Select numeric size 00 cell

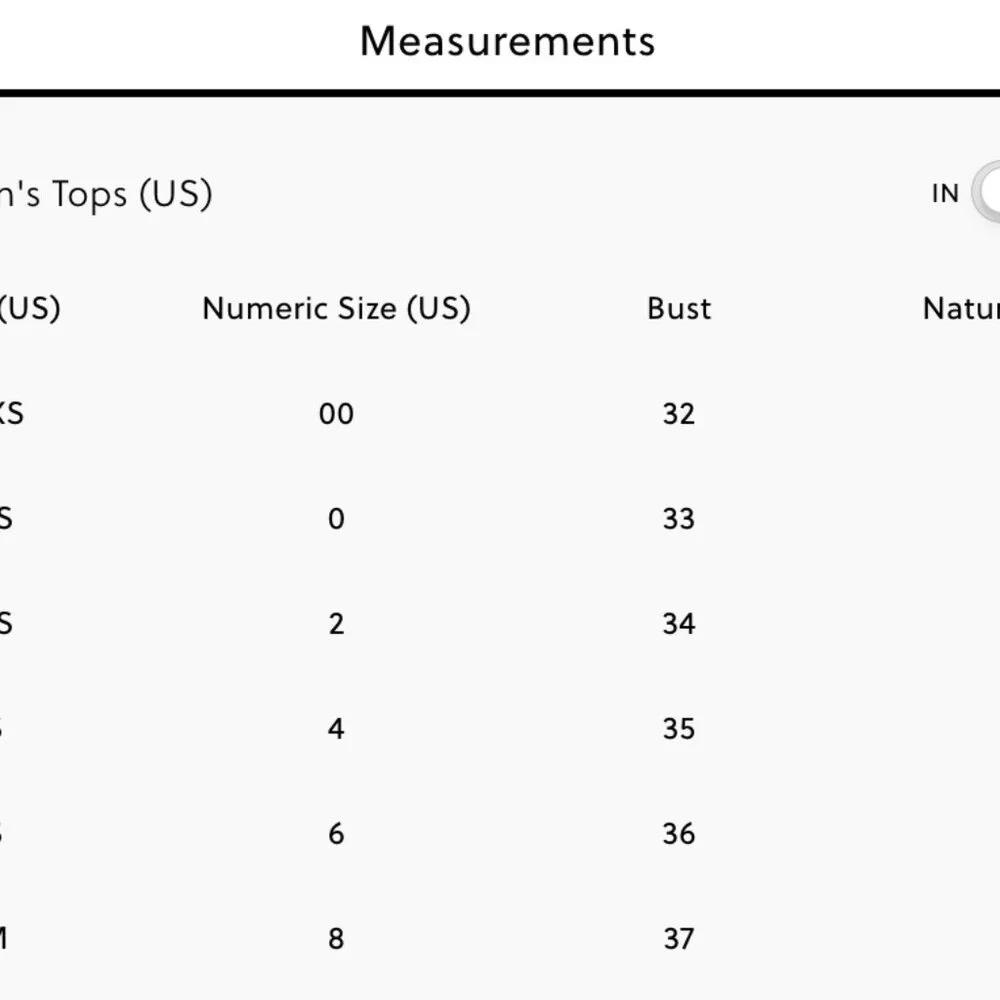coord(336,414)
